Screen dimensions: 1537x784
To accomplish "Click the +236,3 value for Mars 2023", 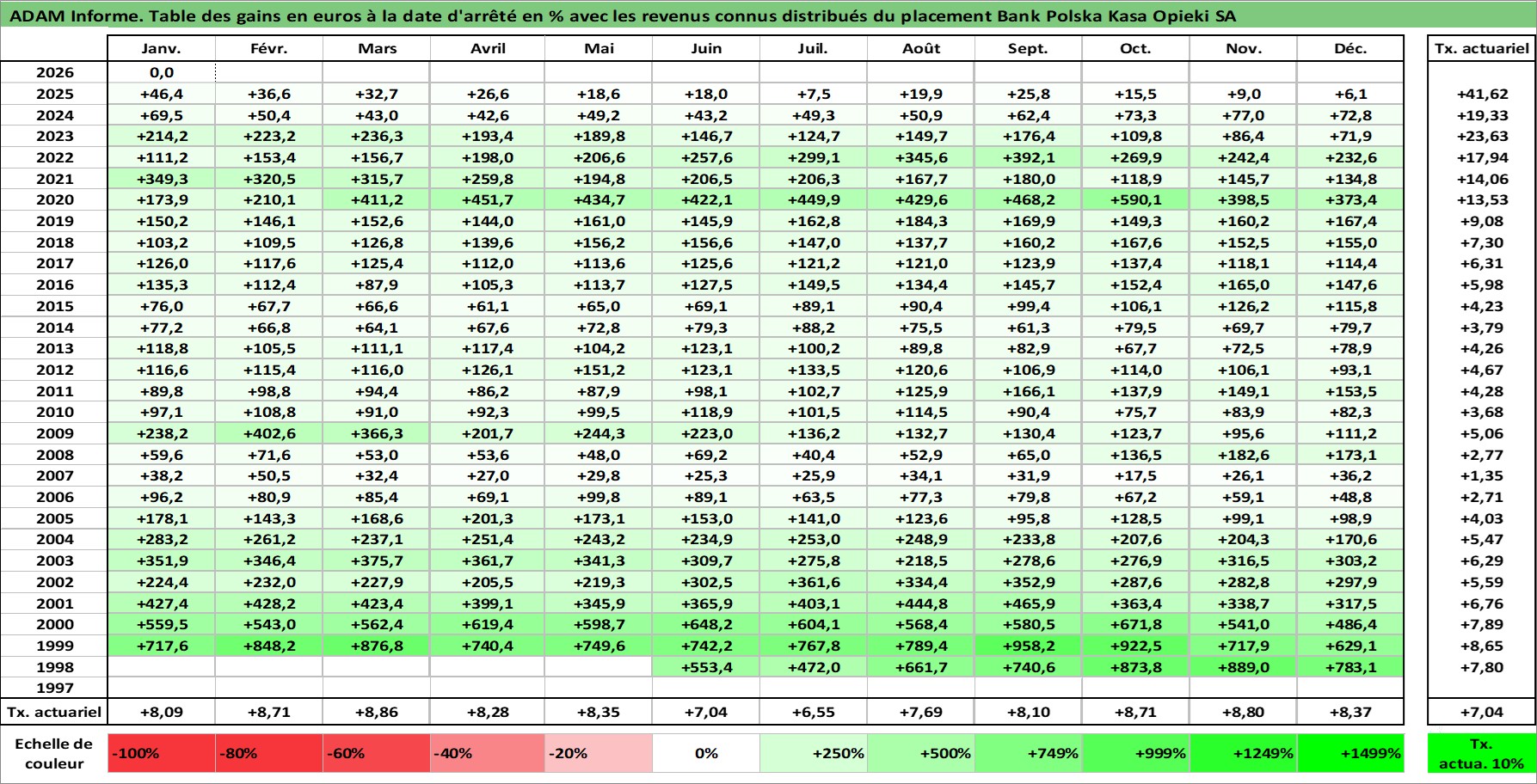I will [x=377, y=136].
